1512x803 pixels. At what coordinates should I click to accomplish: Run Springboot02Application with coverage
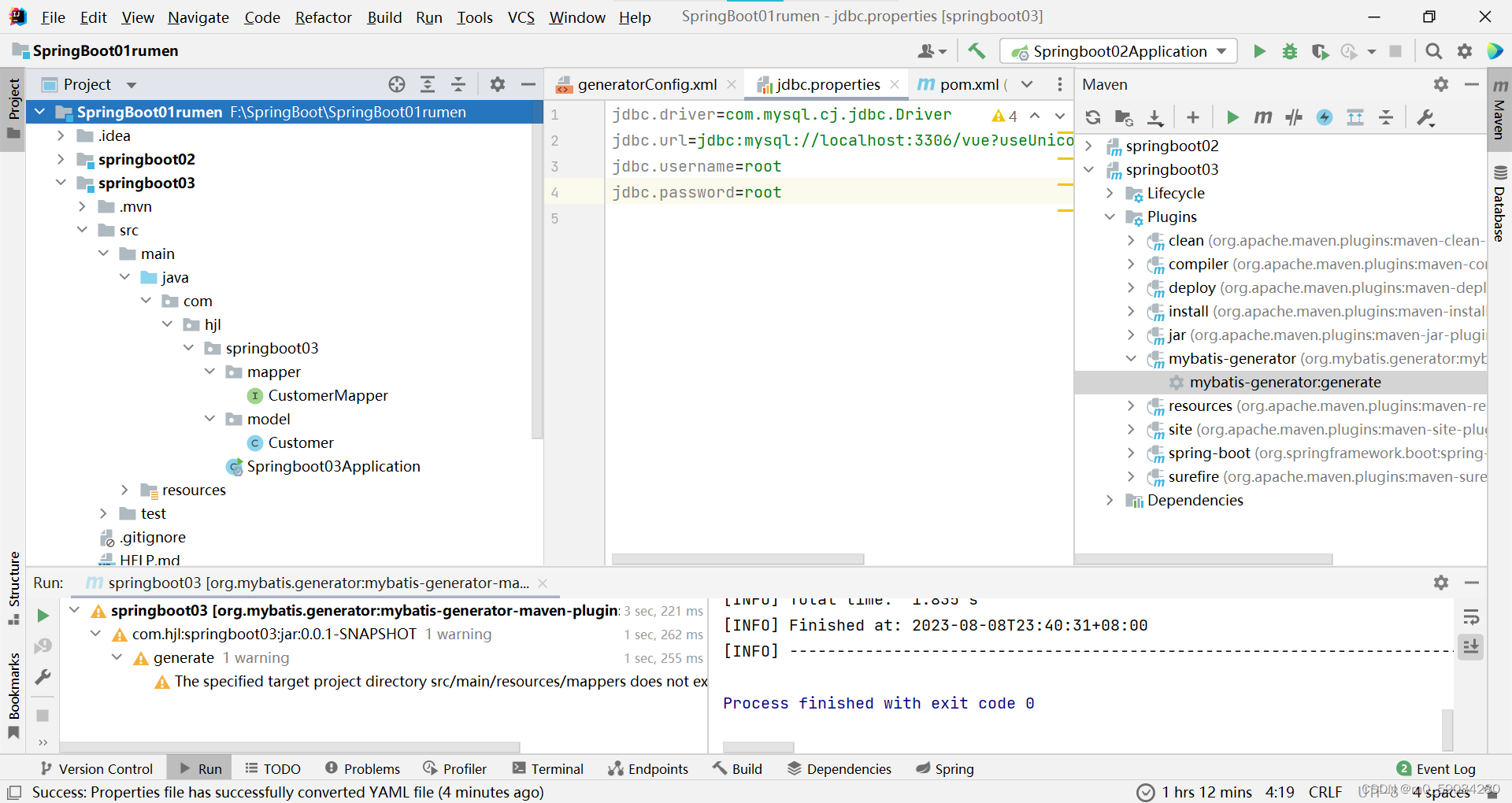1320,50
